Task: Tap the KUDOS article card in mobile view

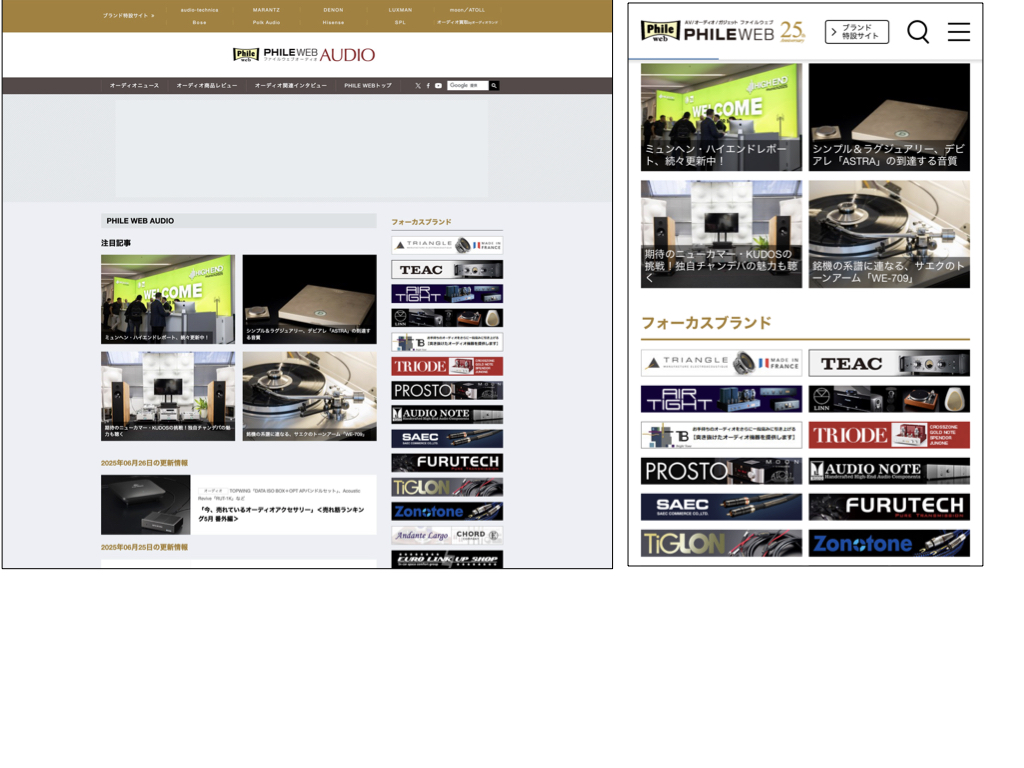Action: (721, 234)
